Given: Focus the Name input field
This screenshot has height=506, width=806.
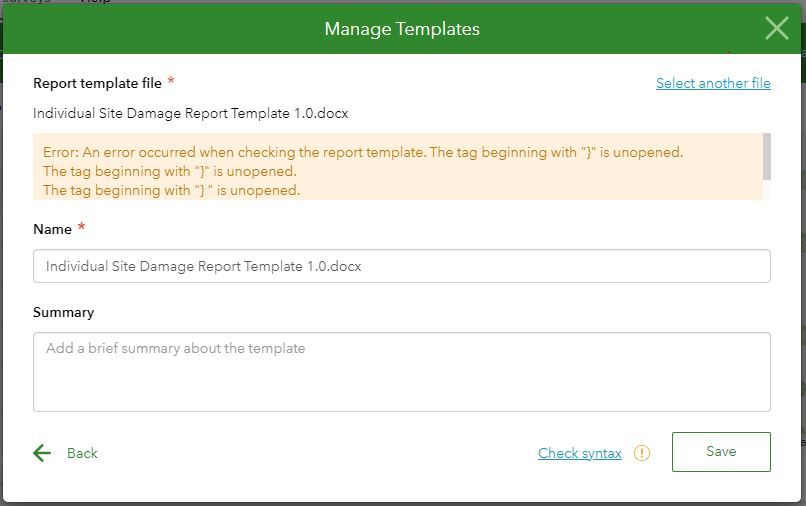Looking at the screenshot, I should [401, 266].
